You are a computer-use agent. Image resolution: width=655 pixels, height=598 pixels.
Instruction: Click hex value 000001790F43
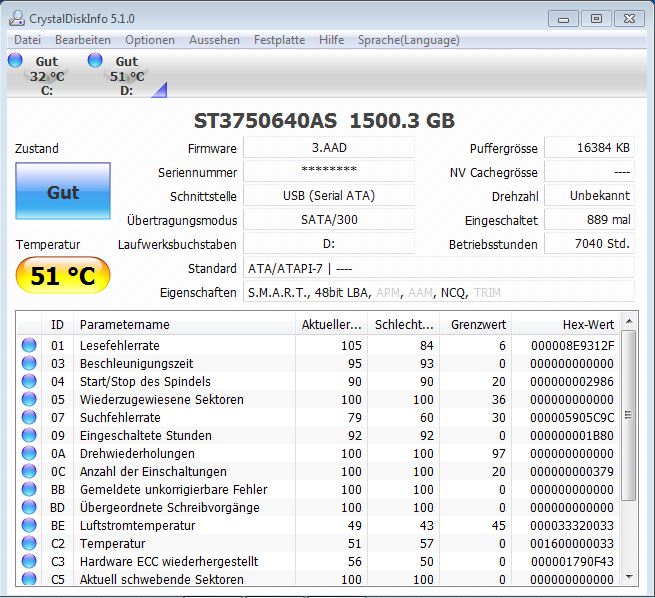coord(572,562)
